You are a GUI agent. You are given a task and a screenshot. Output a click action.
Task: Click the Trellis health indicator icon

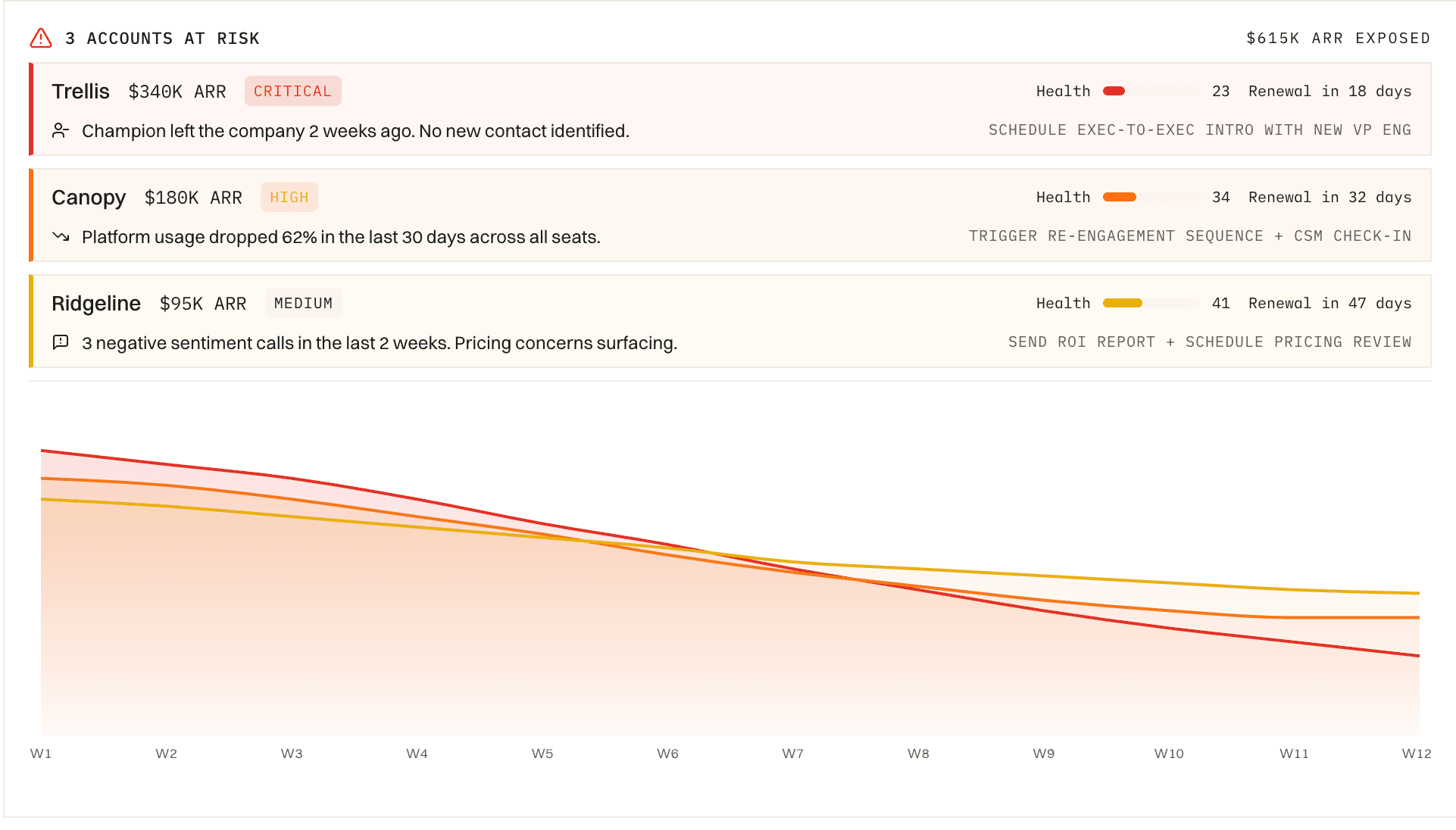pyautogui.click(x=1114, y=90)
